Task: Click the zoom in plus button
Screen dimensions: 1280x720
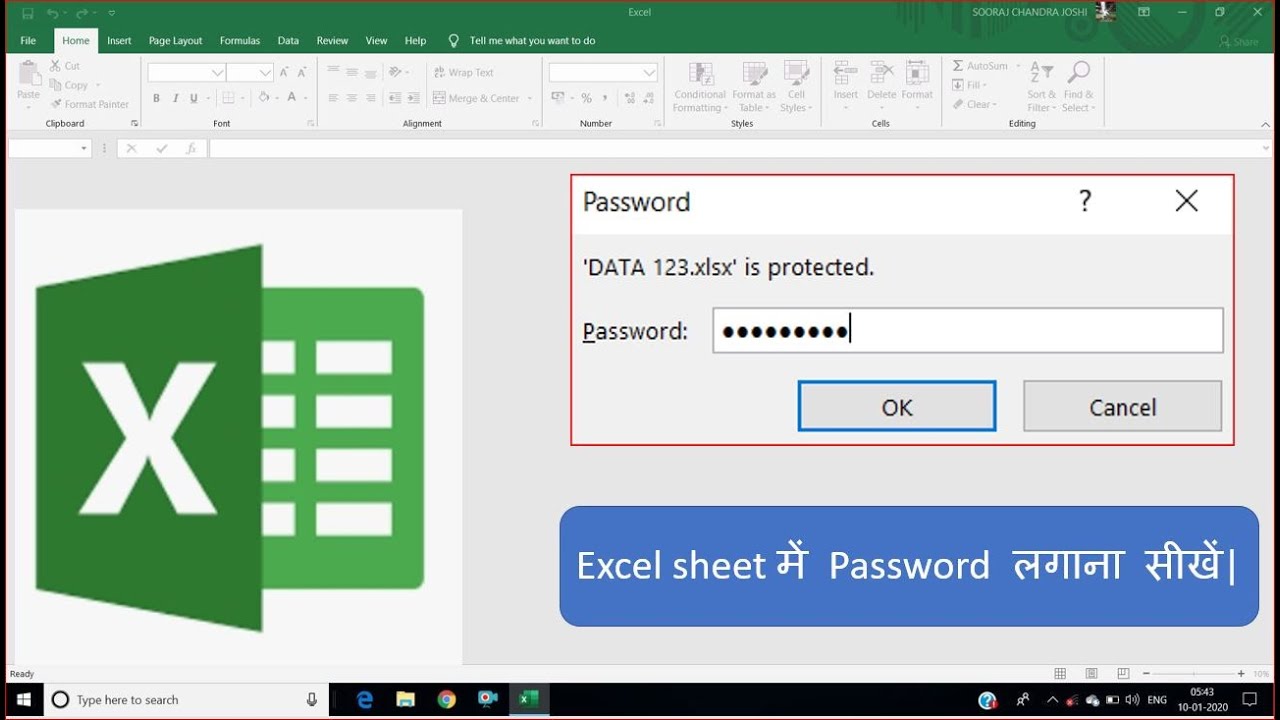Action: tap(1241, 674)
